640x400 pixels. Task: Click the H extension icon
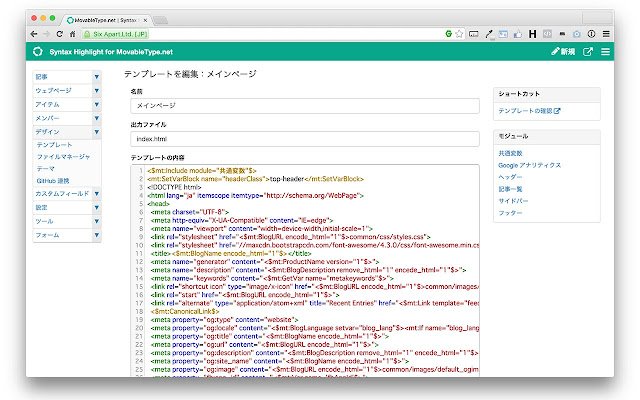[532, 34]
